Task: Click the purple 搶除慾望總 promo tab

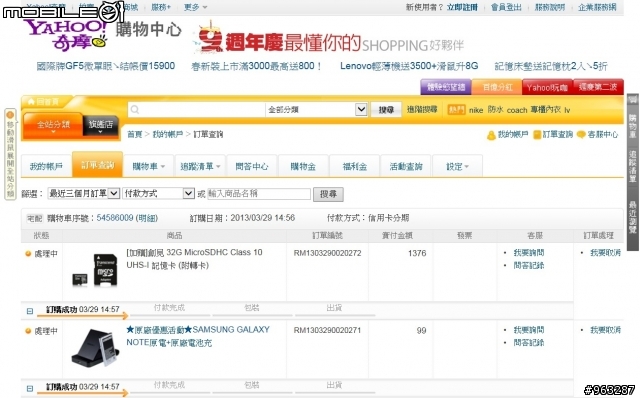Action: [446, 87]
